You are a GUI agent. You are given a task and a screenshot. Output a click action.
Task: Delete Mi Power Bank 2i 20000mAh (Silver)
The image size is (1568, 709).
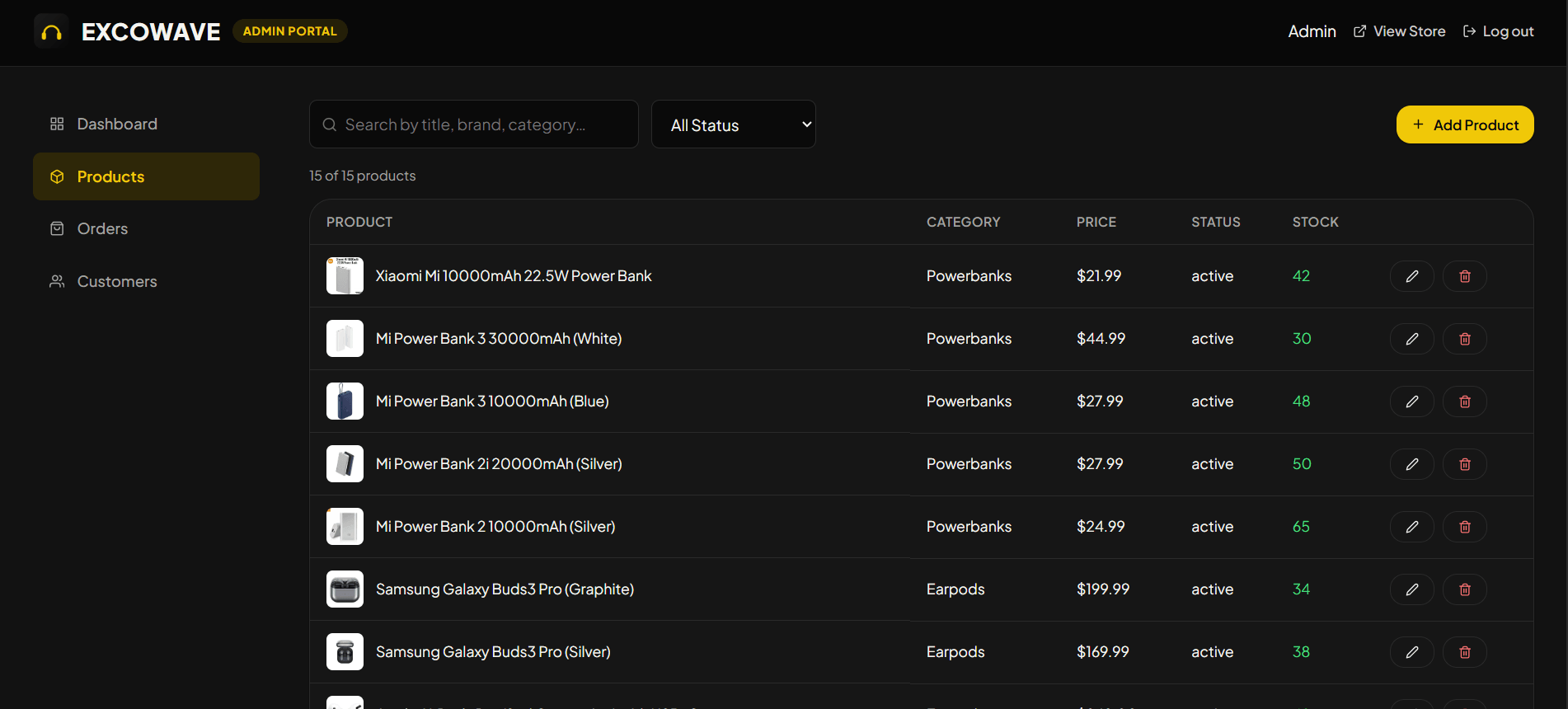(x=1464, y=464)
